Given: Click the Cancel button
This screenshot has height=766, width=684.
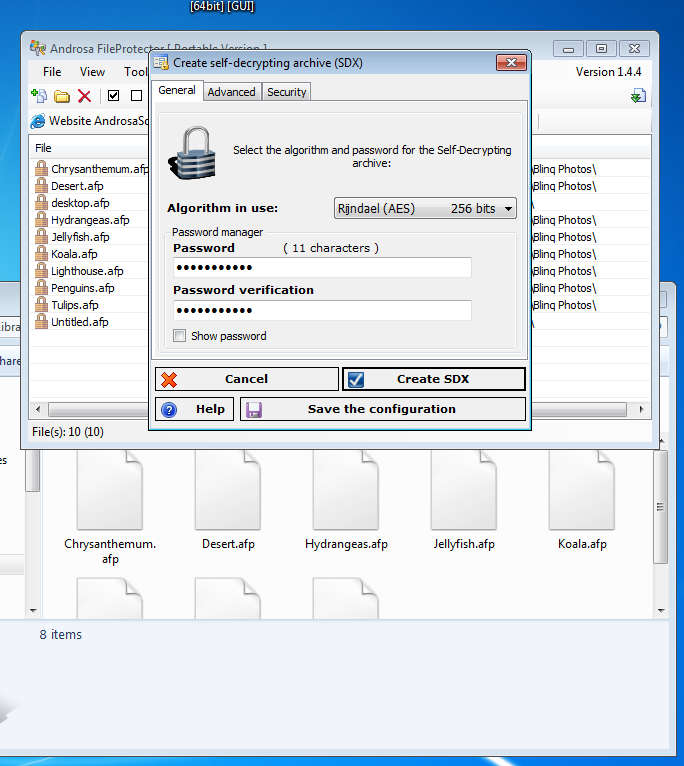Looking at the screenshot, I should click(x=247, y=379).
